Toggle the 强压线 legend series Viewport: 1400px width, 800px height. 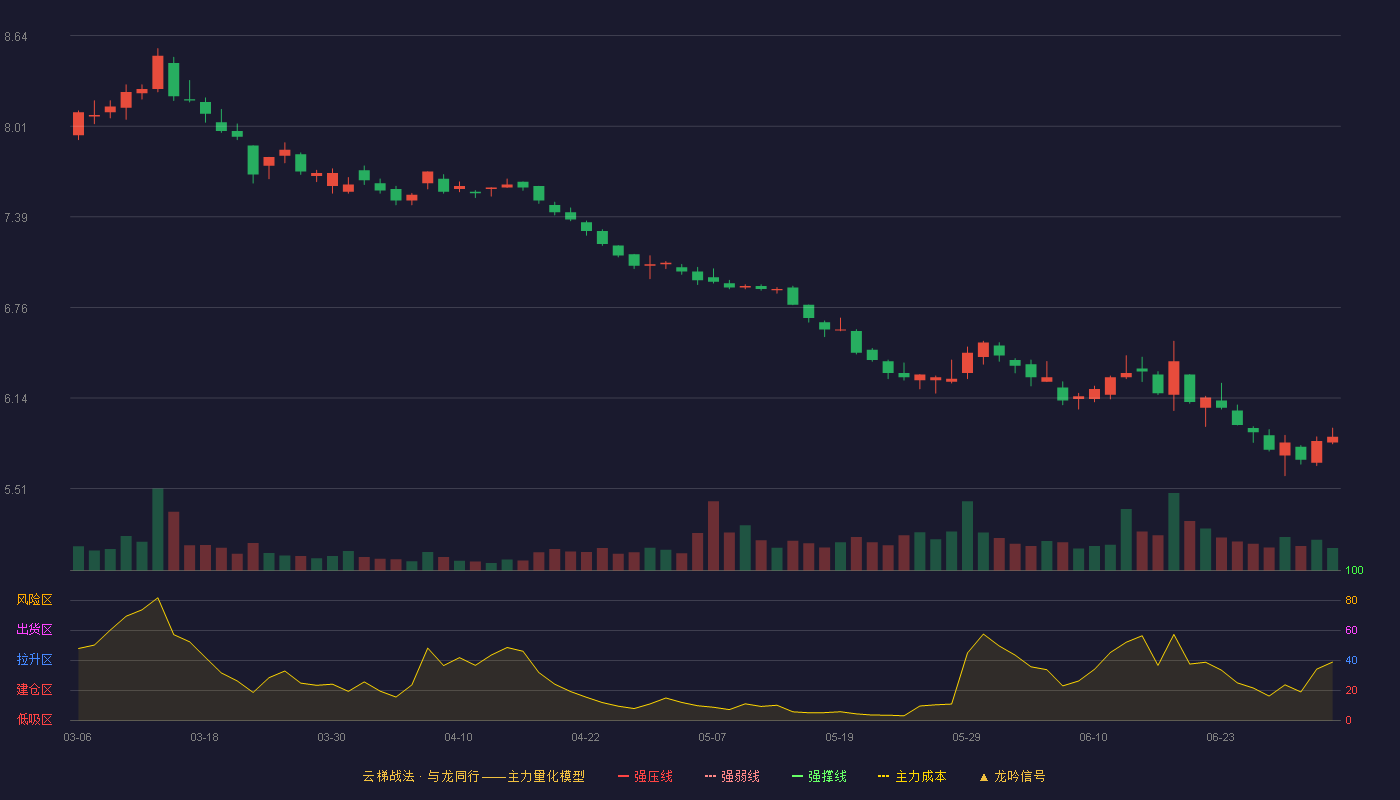(645, 776)
